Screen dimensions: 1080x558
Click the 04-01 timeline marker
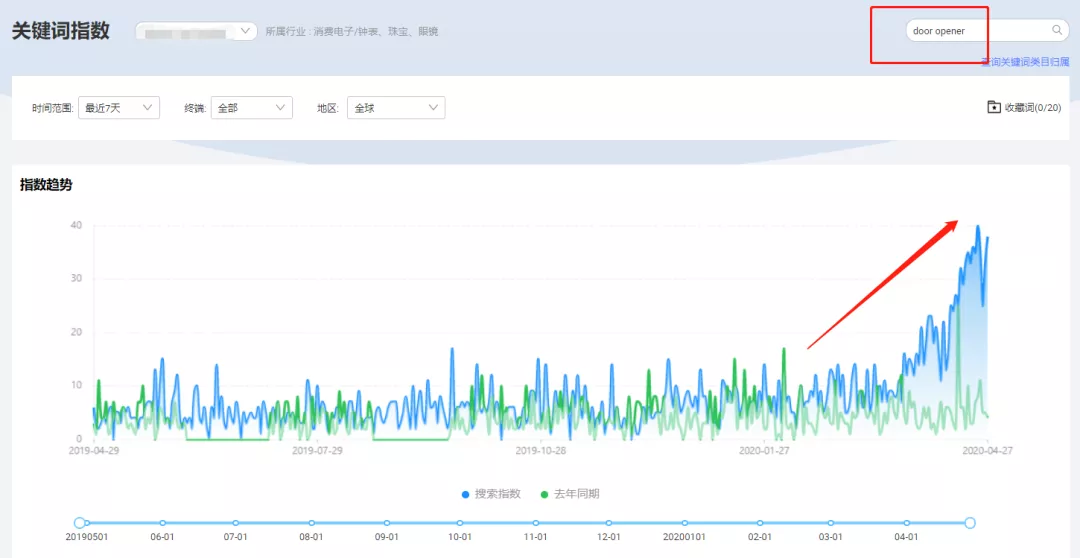906,523
